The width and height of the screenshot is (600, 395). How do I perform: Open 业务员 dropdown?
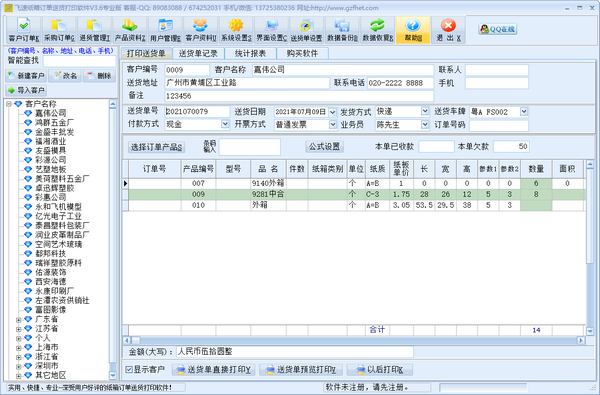pyautogui.click(x=425, y=125)
